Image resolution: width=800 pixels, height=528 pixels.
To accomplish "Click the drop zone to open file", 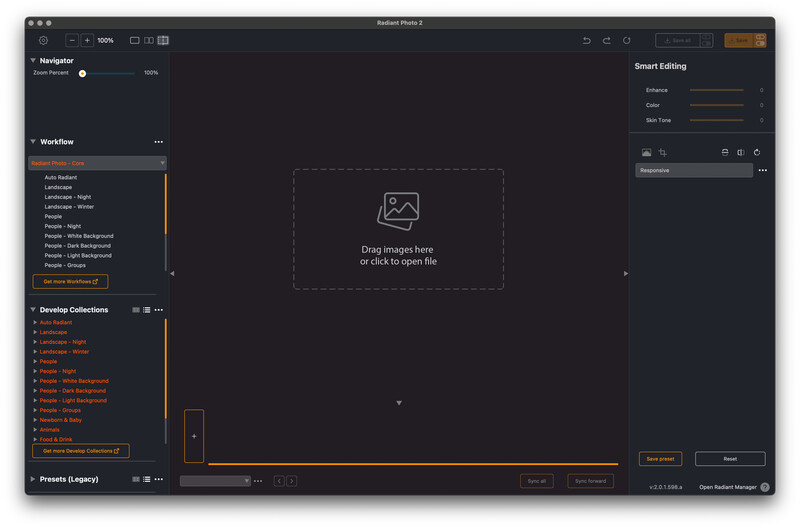I will tap(398, 230).
